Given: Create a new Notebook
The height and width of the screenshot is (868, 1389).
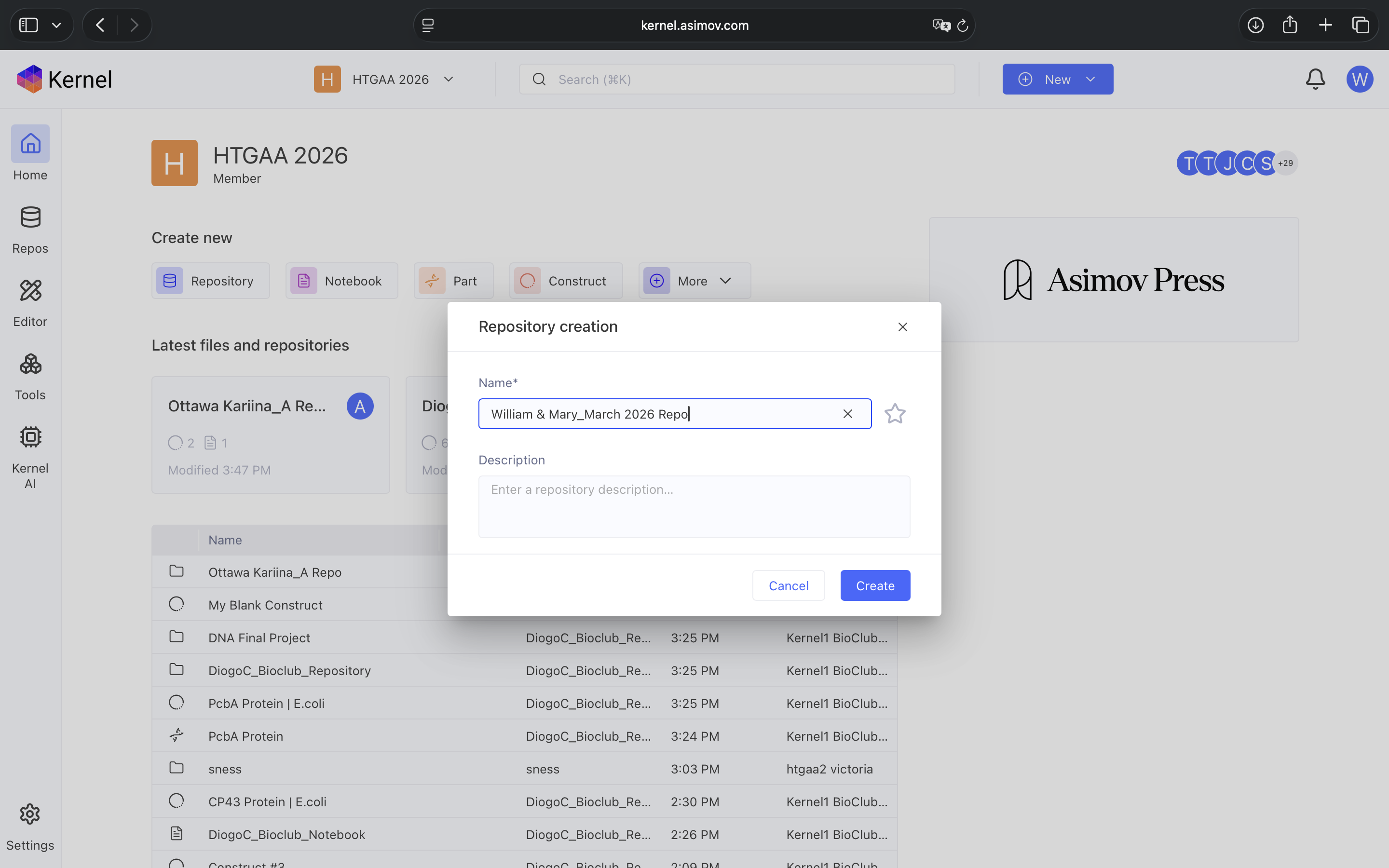Looking at the screenshot, I should (x=341, y=281).
